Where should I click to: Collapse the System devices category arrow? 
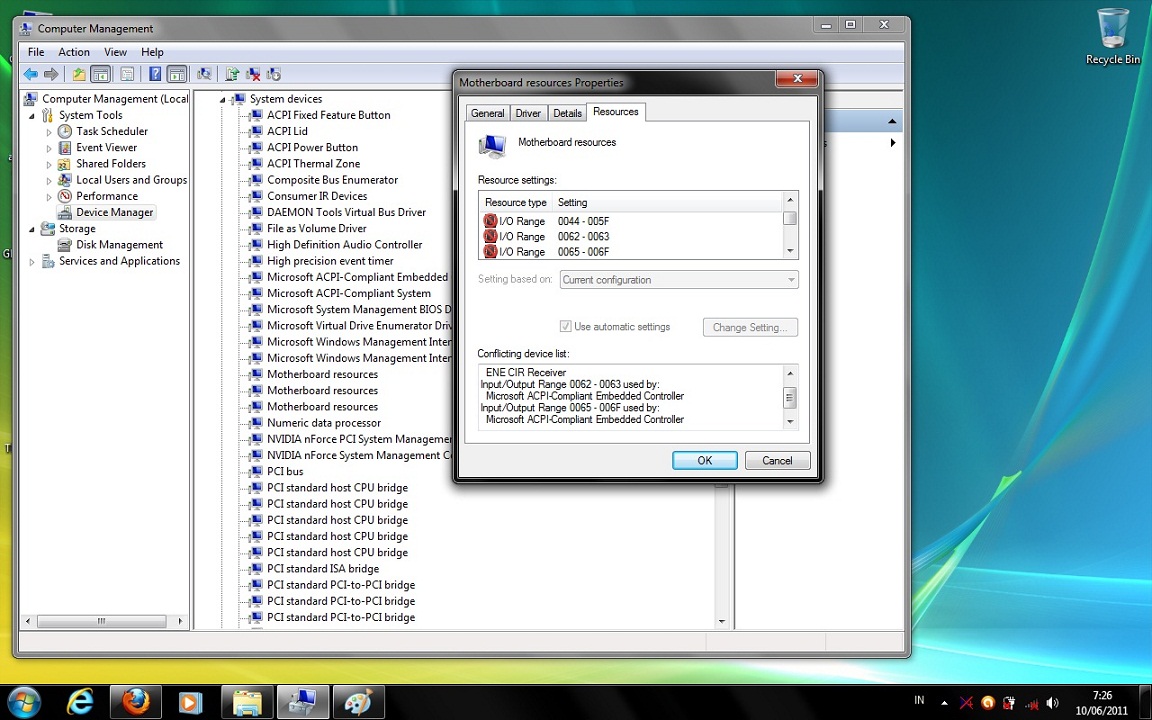(x=222, y=100)
